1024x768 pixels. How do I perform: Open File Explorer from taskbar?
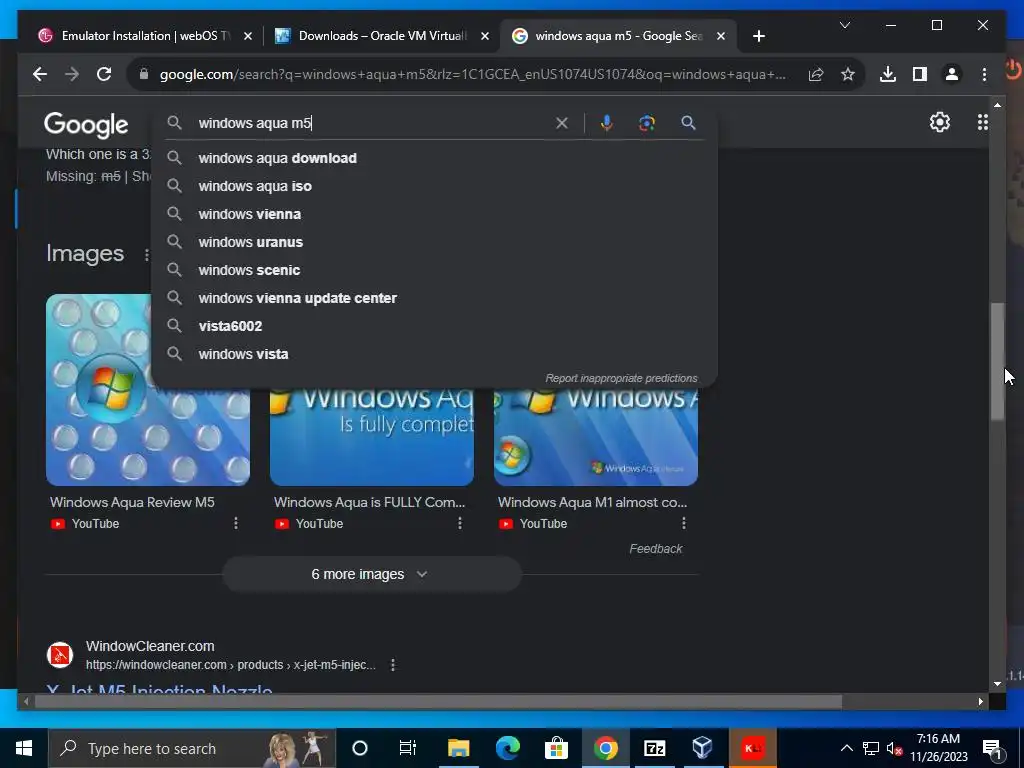tap(458, 748)
